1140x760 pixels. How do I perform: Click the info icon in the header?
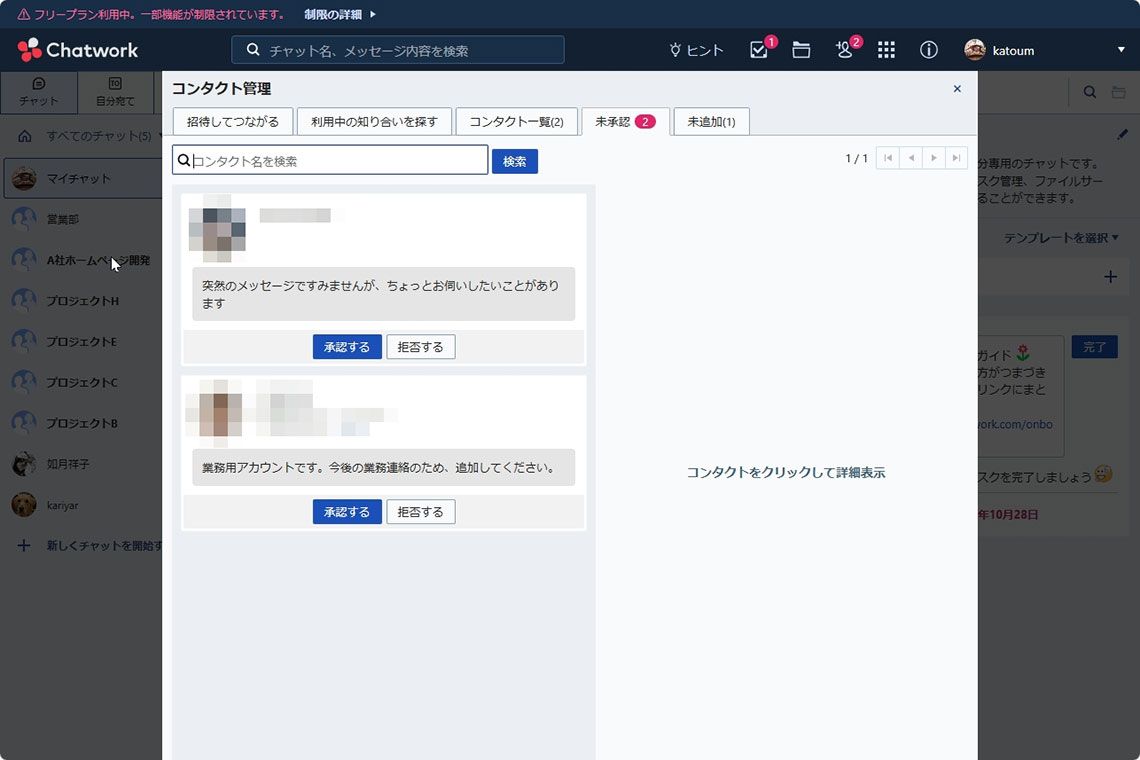tap(928, 49)
